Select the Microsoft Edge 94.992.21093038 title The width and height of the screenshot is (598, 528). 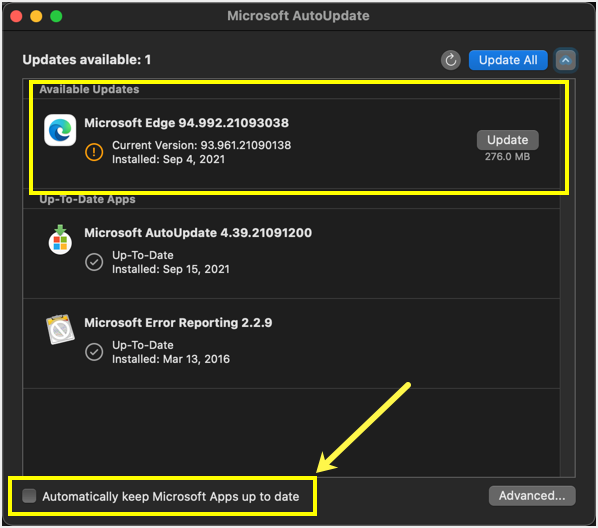tap(186, 123)
